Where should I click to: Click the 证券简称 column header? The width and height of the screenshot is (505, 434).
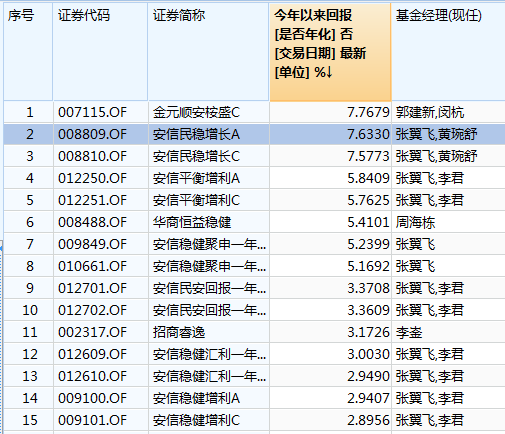208,52
